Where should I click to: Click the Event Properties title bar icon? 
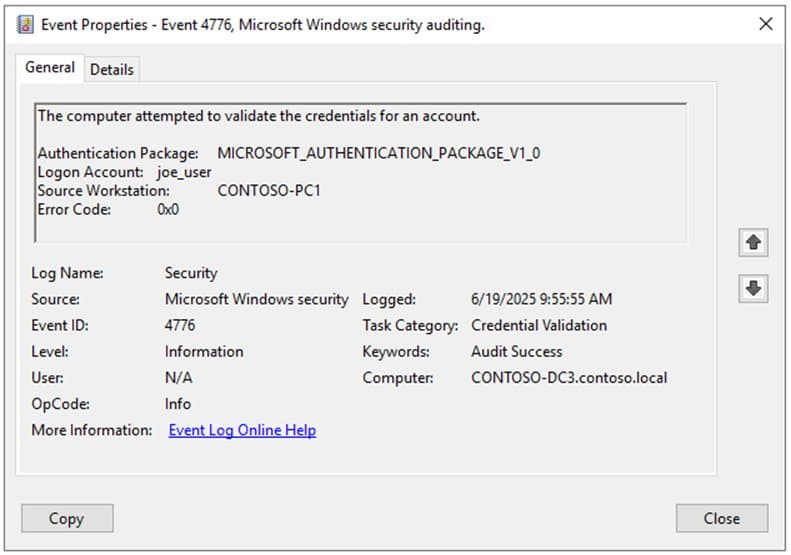click(26, 25)
